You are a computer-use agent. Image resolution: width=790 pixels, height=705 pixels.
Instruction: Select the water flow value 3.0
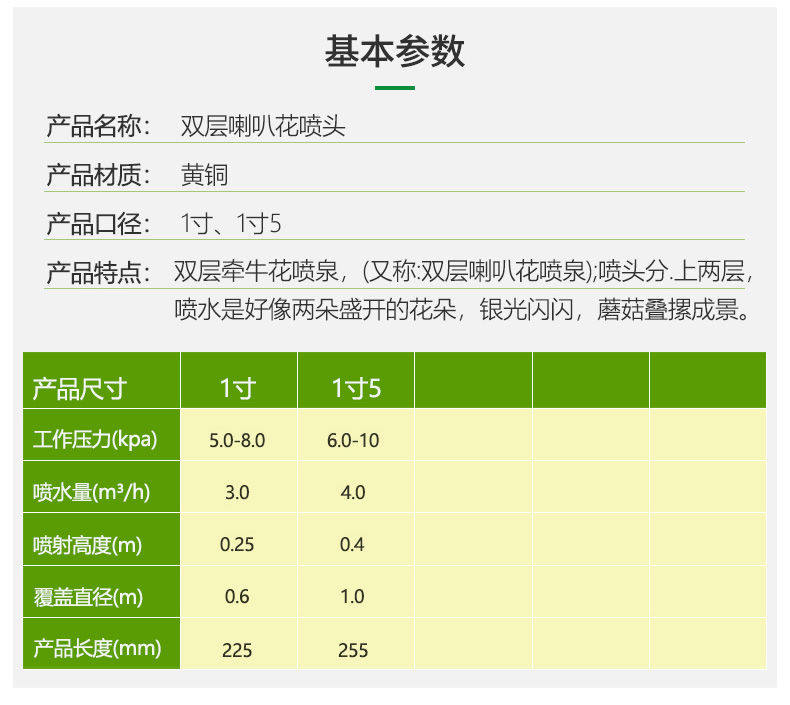[x=237, y=492]
